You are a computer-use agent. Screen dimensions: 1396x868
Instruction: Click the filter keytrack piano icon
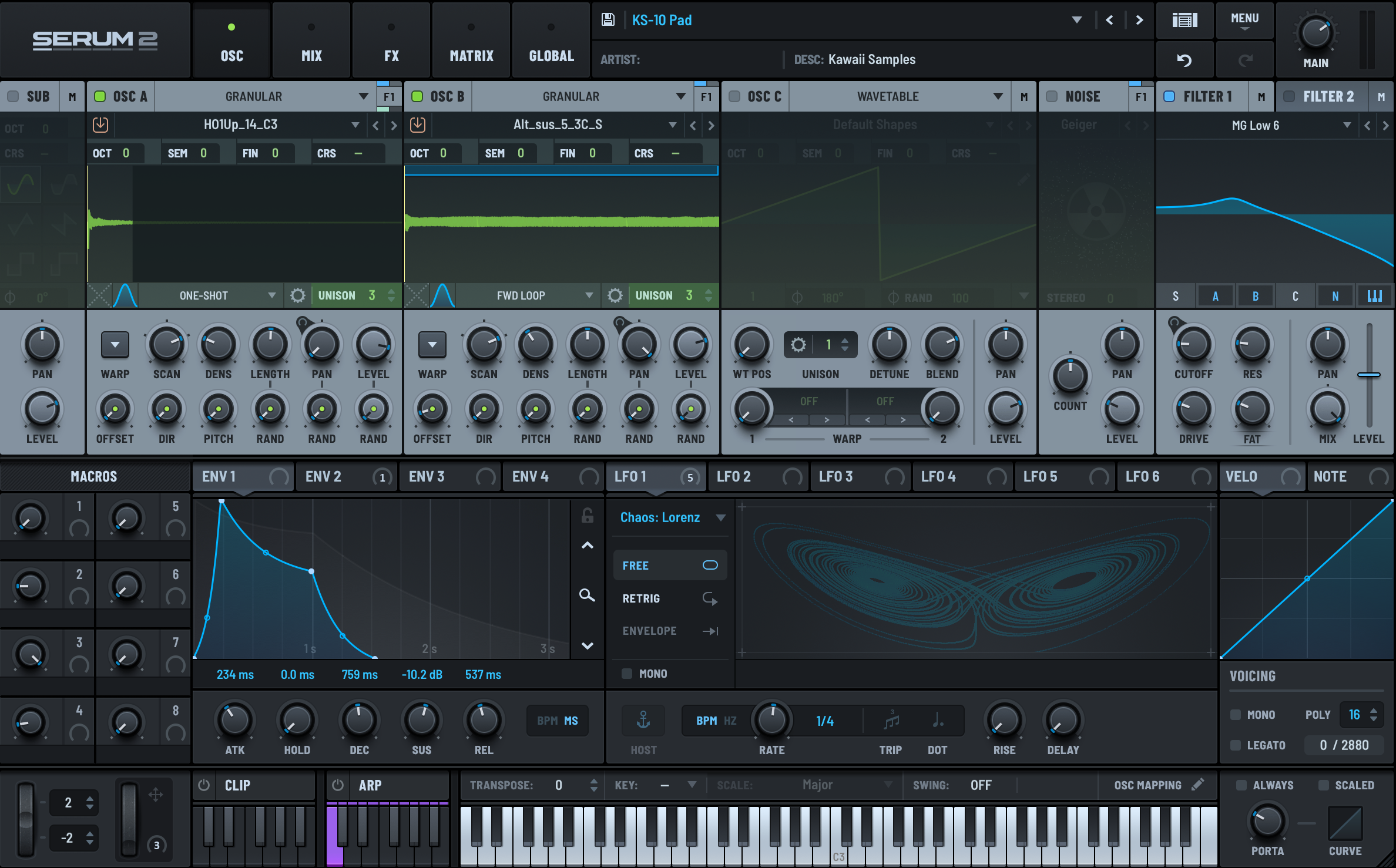pyautogui.click(x=1375, y=296)
